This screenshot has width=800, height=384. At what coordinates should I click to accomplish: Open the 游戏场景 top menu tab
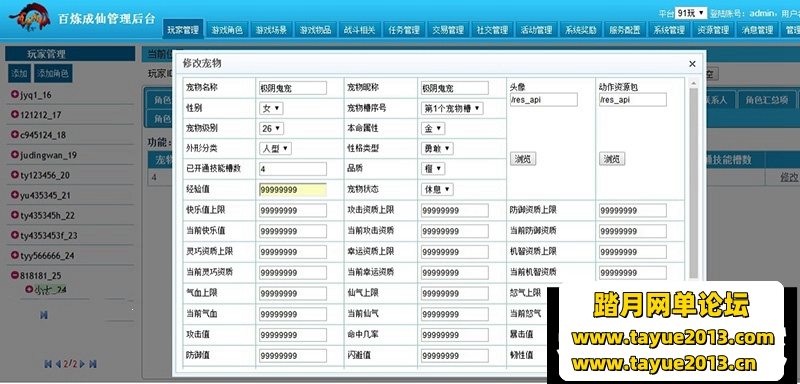(x=271, y=30)
